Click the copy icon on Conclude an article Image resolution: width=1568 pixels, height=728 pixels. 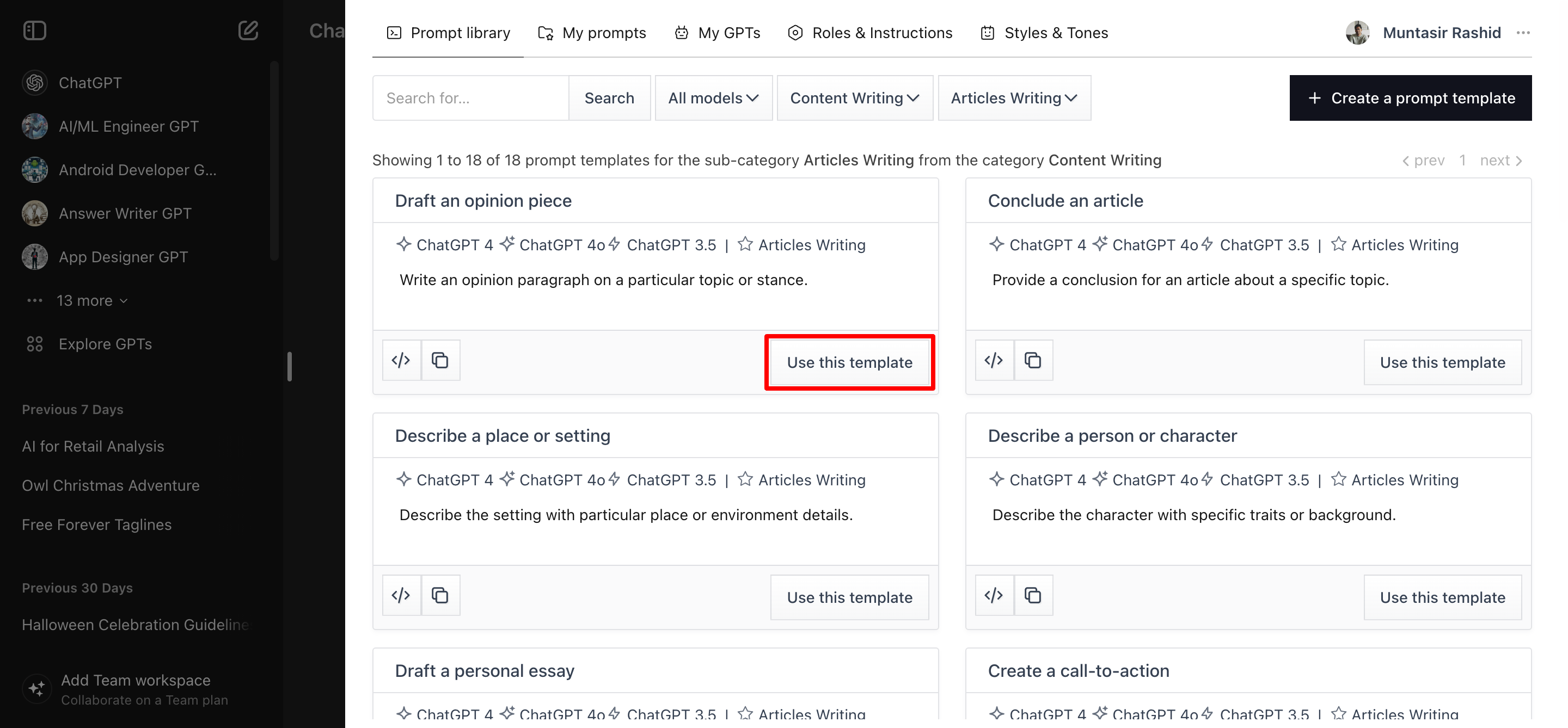pos(1033,361)
